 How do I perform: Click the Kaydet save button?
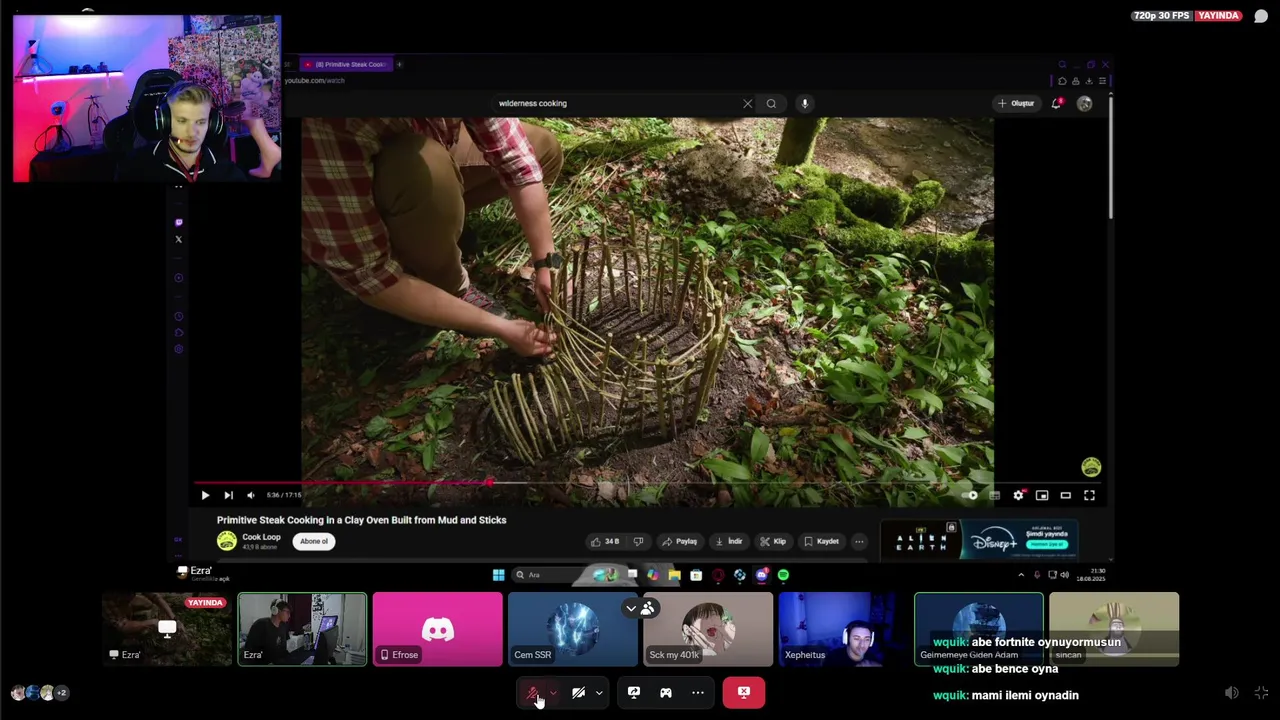tap(822, 541)
